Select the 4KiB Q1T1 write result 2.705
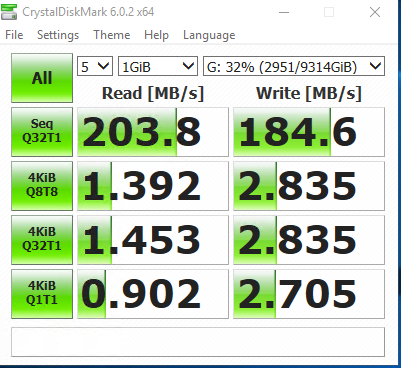401x368 pixels. 309,294
